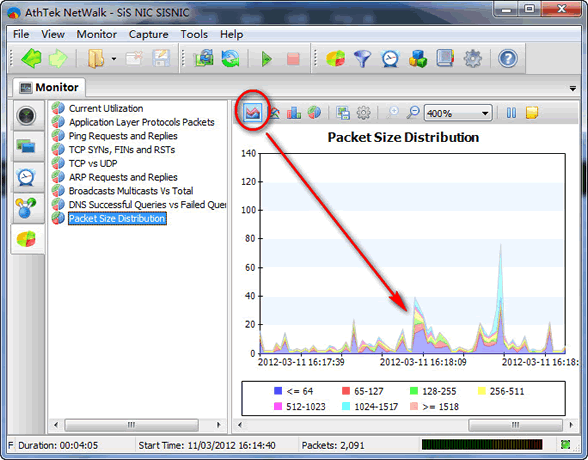Click the yellow note icon

point(532,112)
